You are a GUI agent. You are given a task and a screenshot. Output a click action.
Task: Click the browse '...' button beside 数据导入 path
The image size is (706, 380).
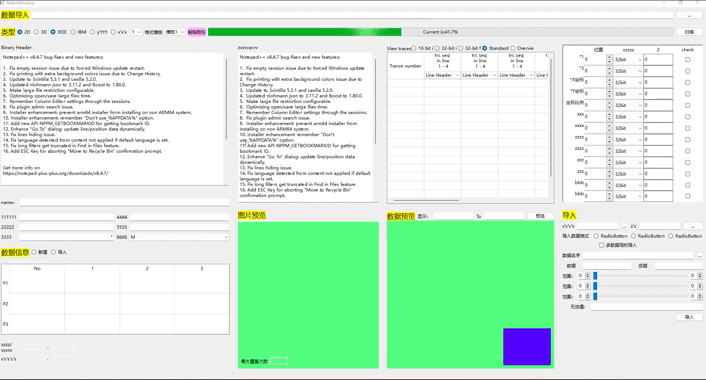689,15
